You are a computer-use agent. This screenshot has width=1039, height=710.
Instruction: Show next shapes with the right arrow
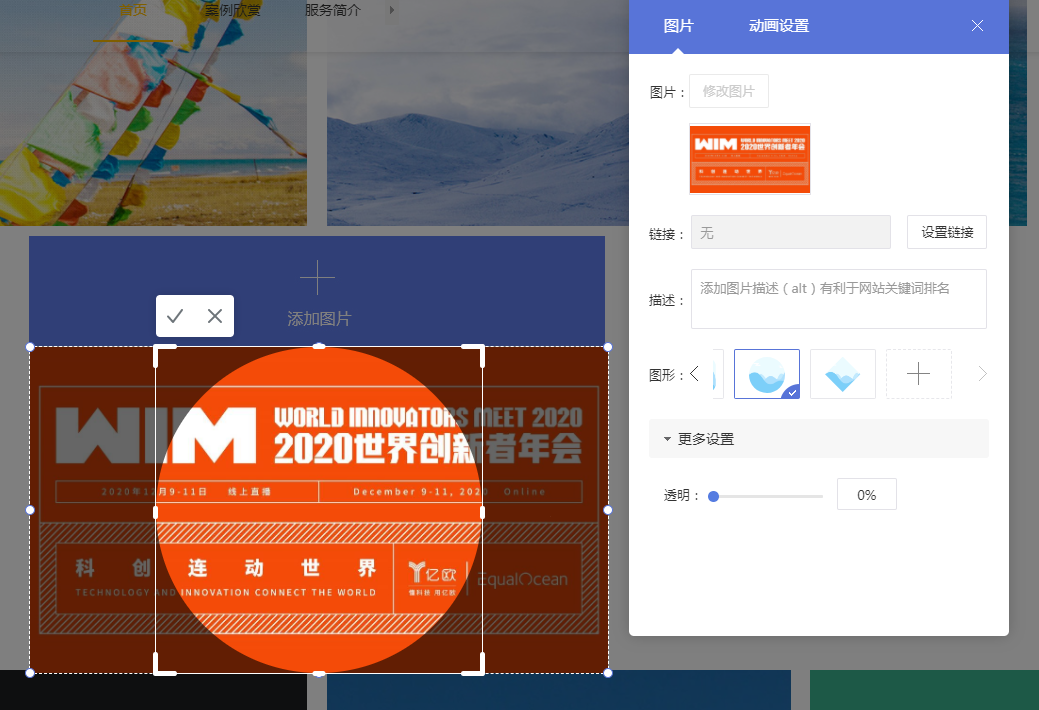982,374
